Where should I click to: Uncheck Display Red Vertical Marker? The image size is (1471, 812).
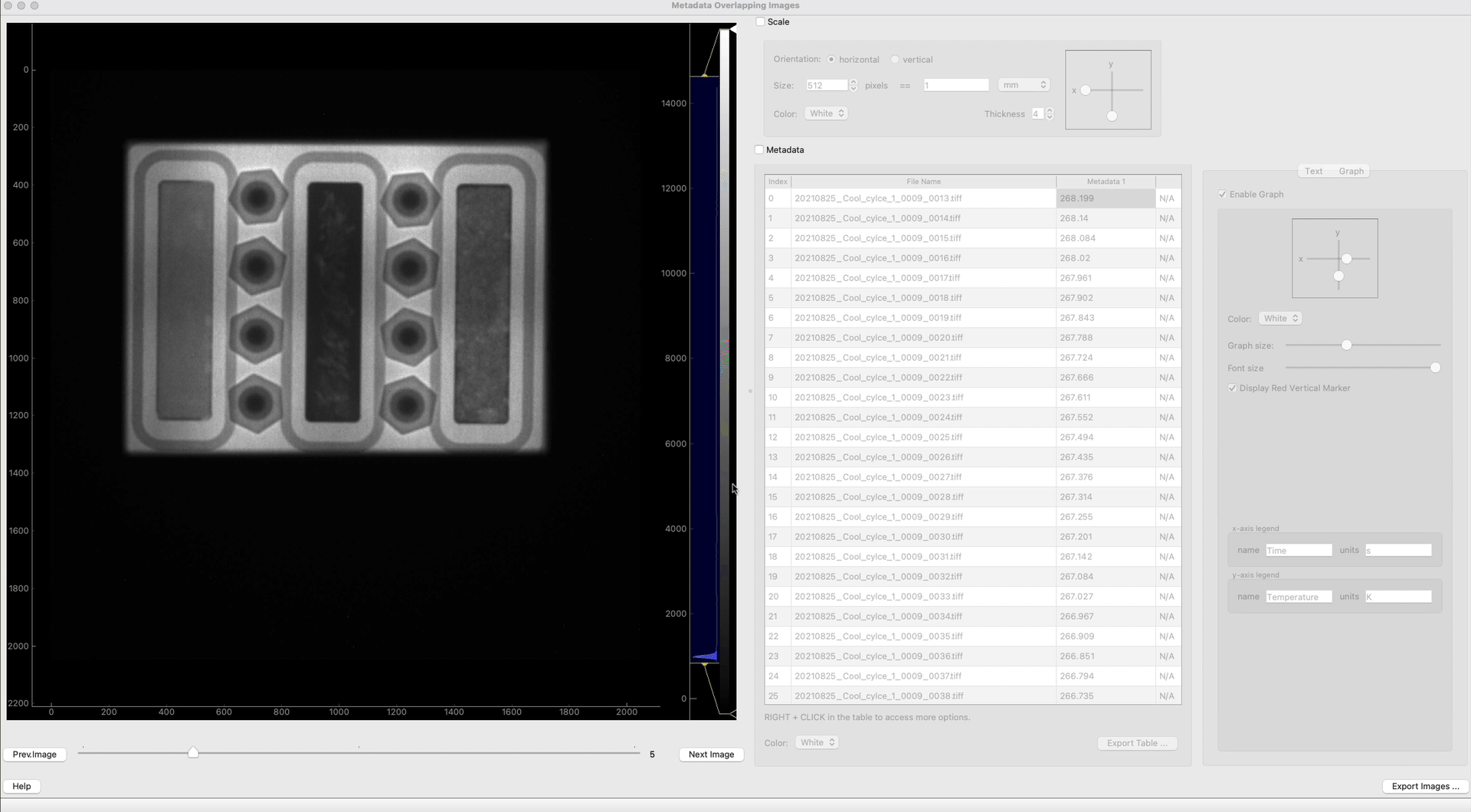[1232, 388]
